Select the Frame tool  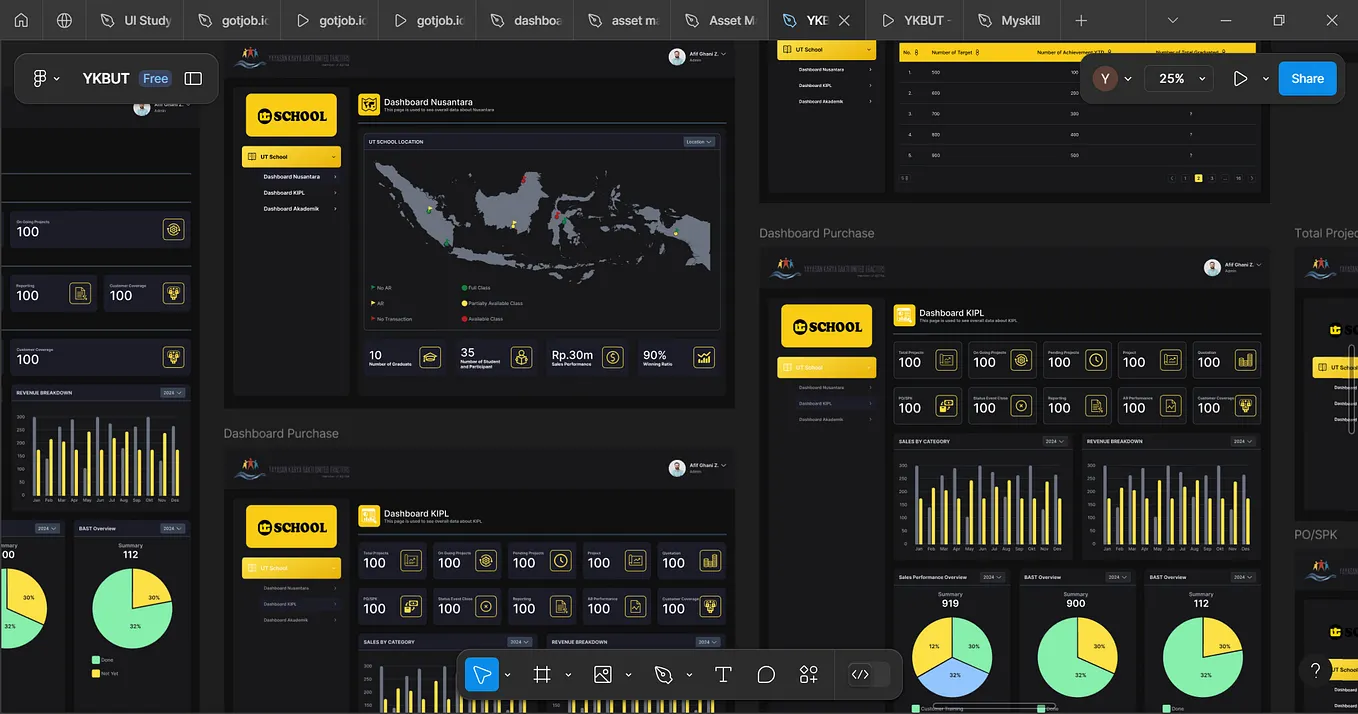pos(542,675)
